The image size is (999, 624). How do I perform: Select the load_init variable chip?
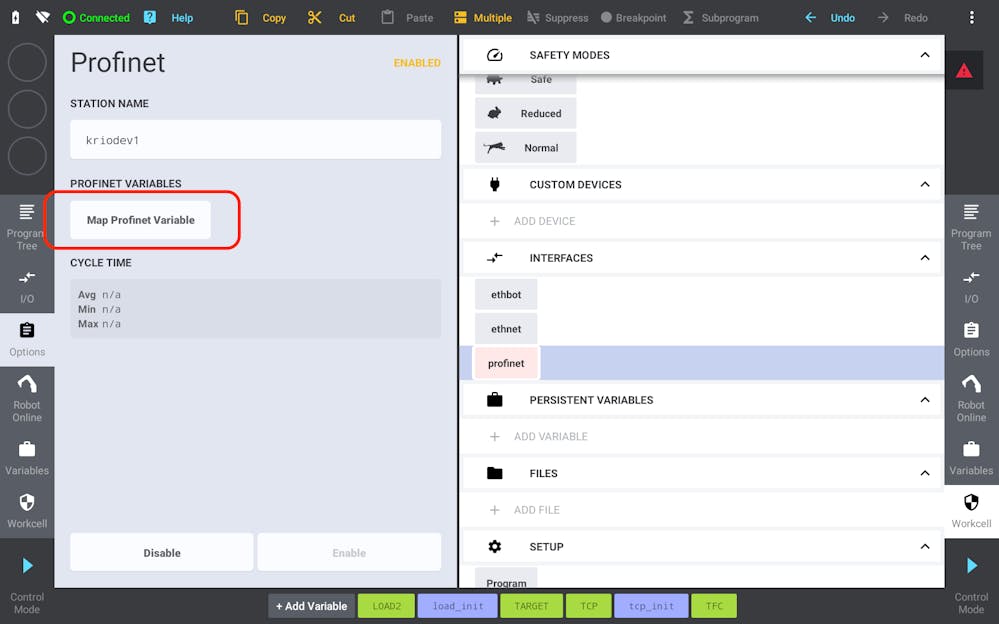[x=457, y=606]
